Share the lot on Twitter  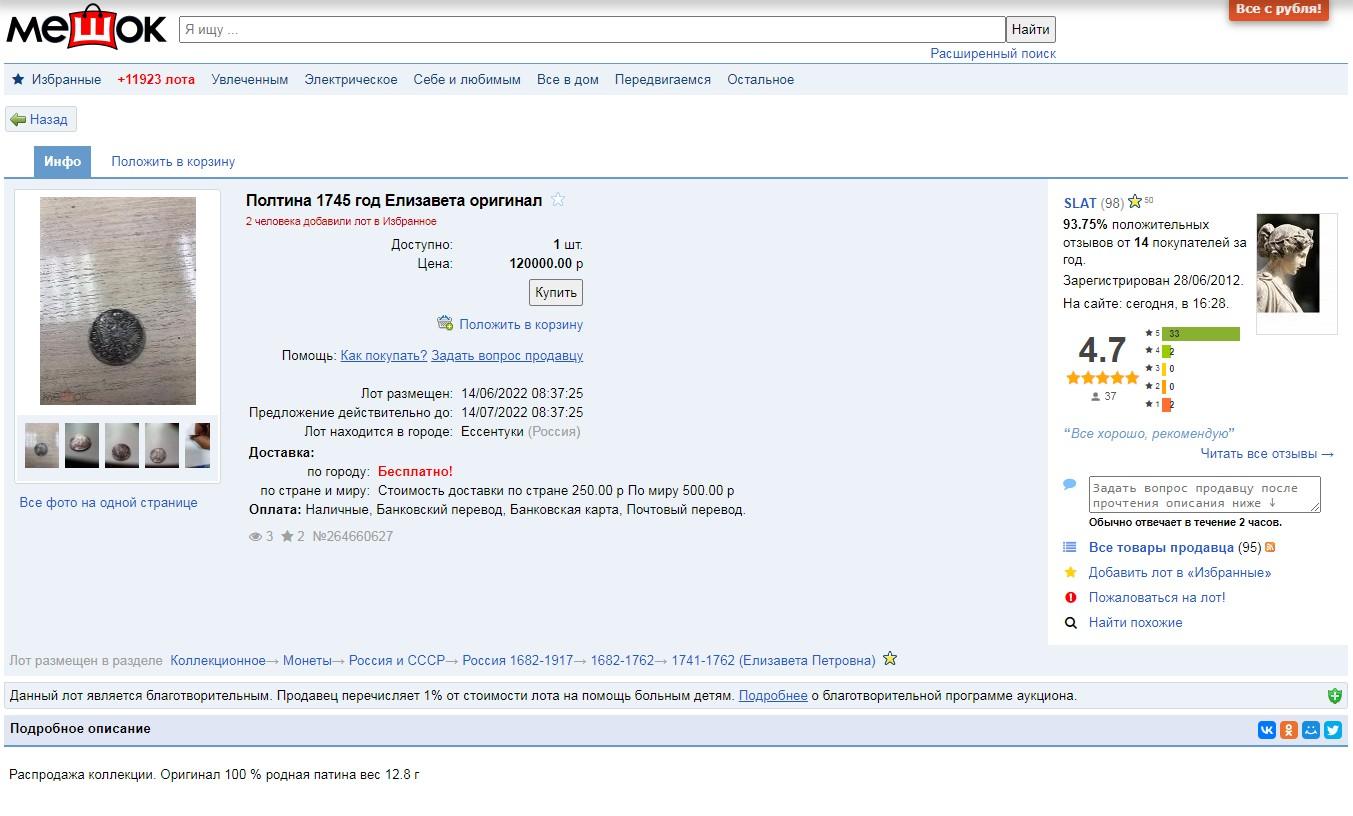1333,730
